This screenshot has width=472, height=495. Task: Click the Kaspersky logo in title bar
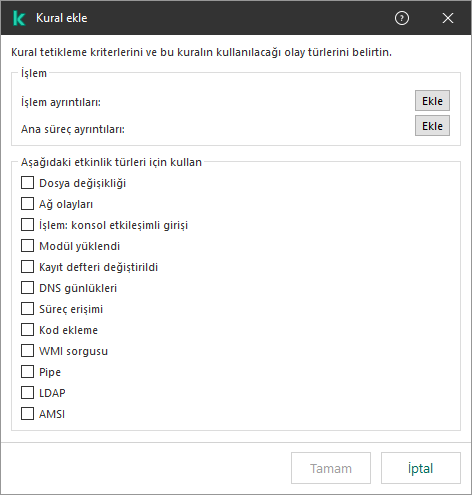click(19, 18)
